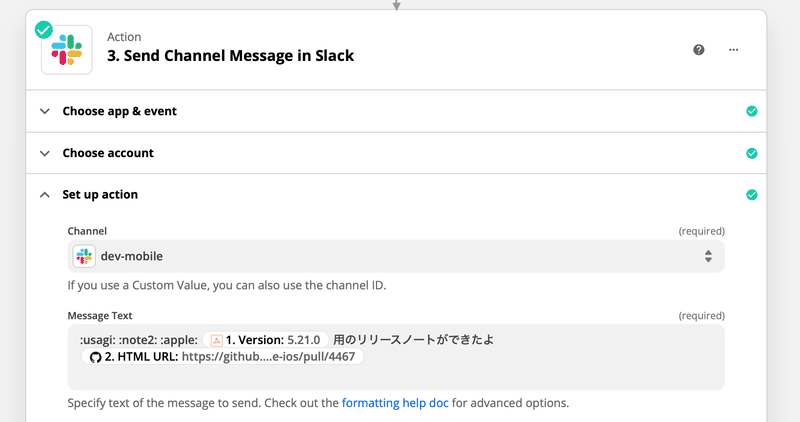800x422 pixels.
Task: Click inside the Message Text field
Action: [396, 357]
